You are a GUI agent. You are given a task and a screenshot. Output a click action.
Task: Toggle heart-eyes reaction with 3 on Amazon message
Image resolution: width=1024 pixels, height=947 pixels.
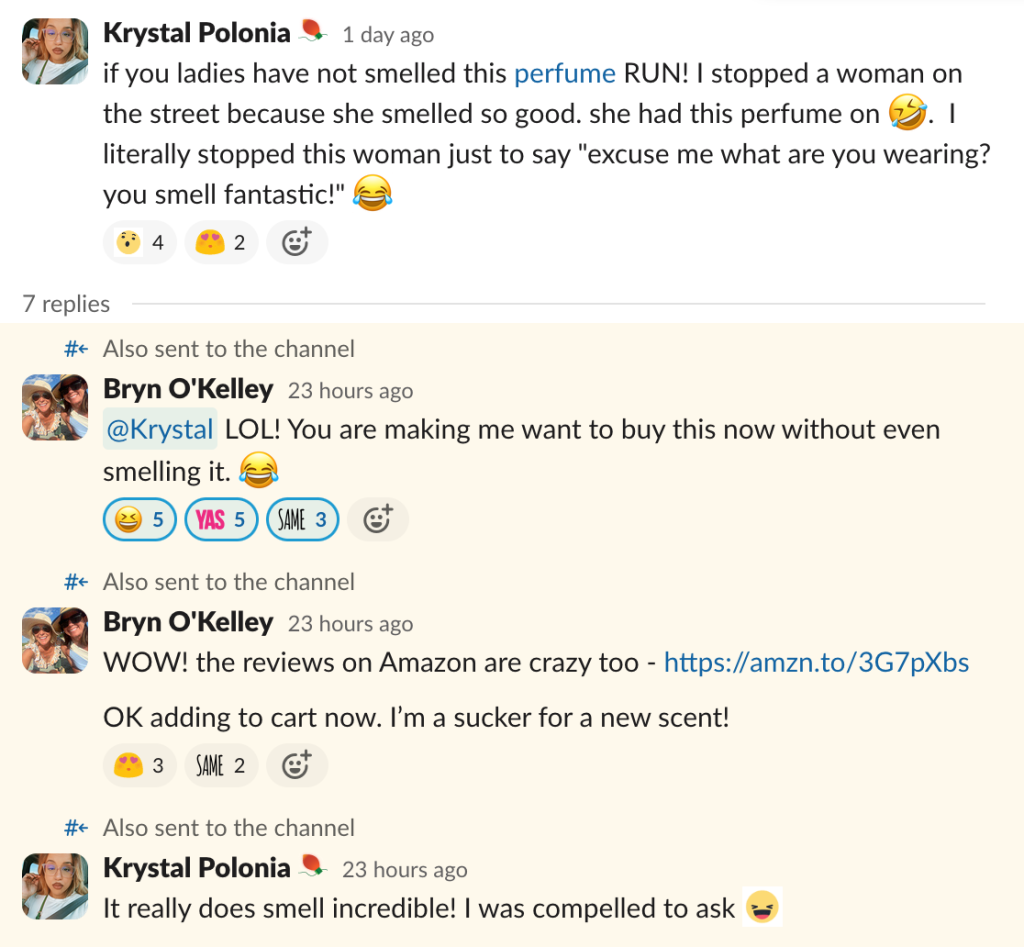coord(140,766)
